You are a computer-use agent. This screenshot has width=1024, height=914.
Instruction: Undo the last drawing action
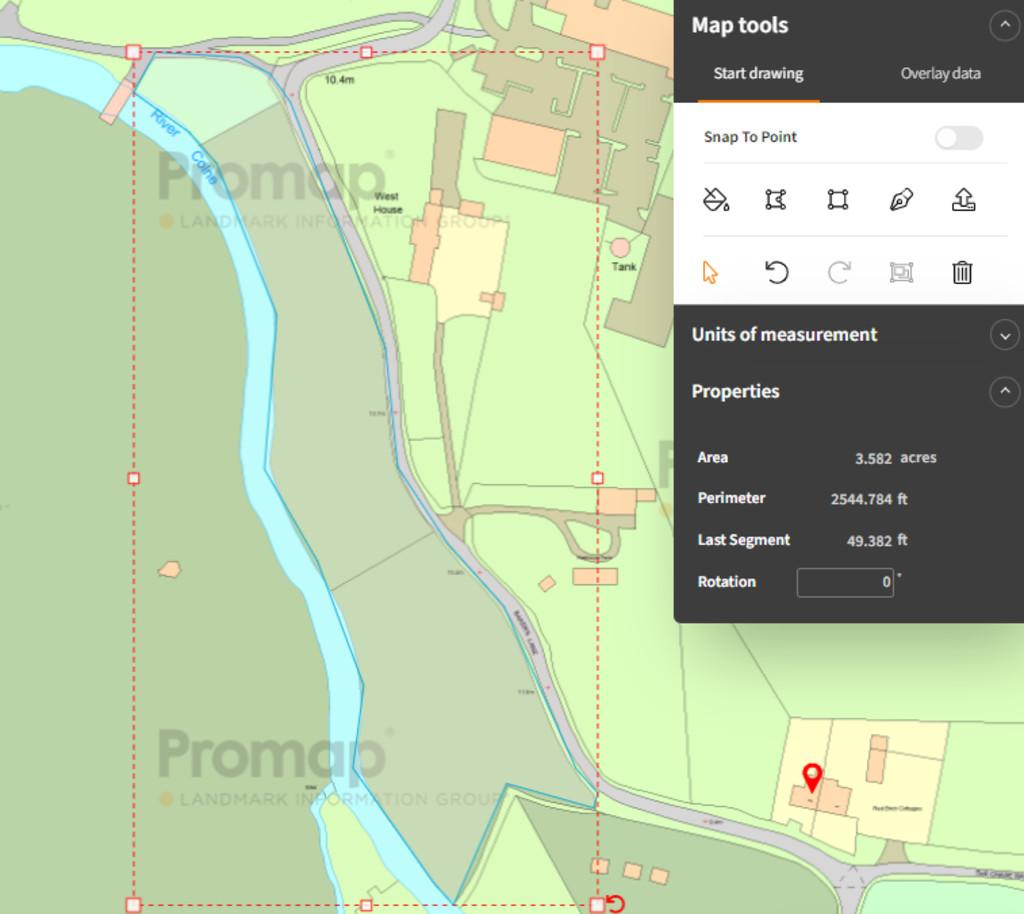[776, 272]
